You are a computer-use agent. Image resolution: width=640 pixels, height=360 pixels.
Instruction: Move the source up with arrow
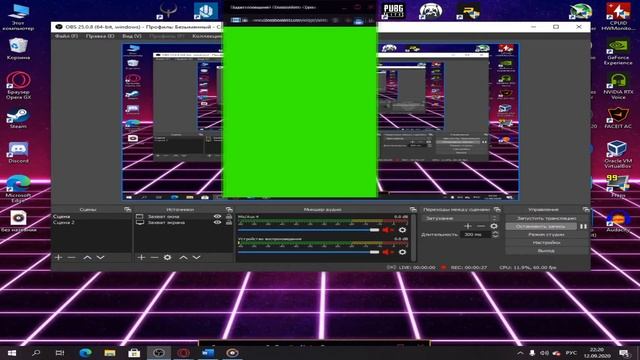coord(183,258)
